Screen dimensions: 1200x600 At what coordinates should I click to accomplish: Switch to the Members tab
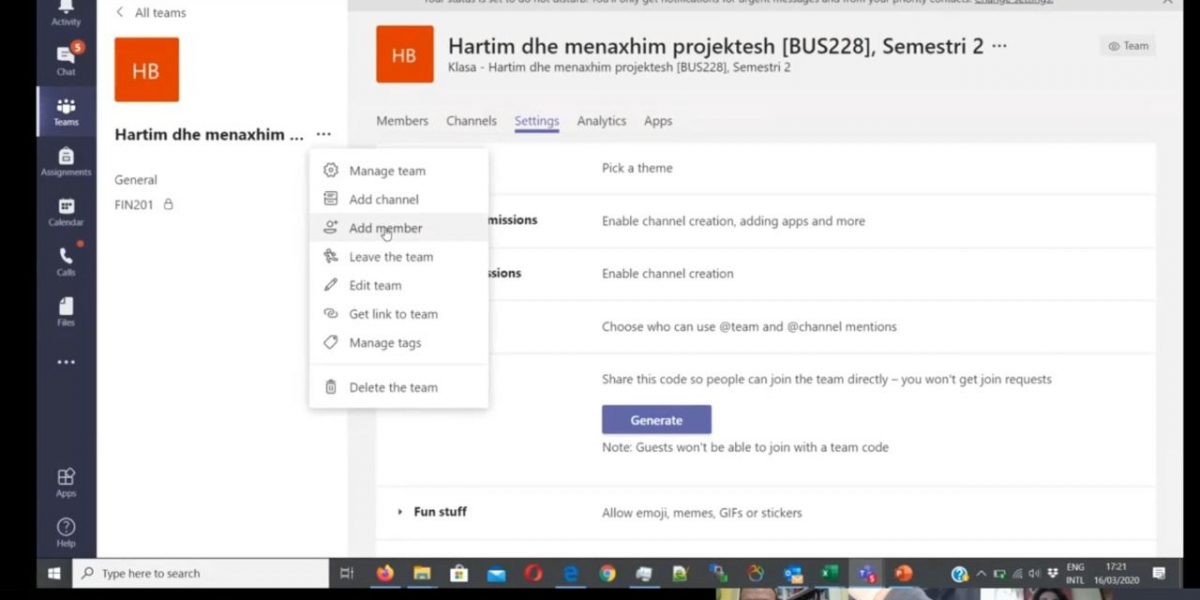point(402,121)
